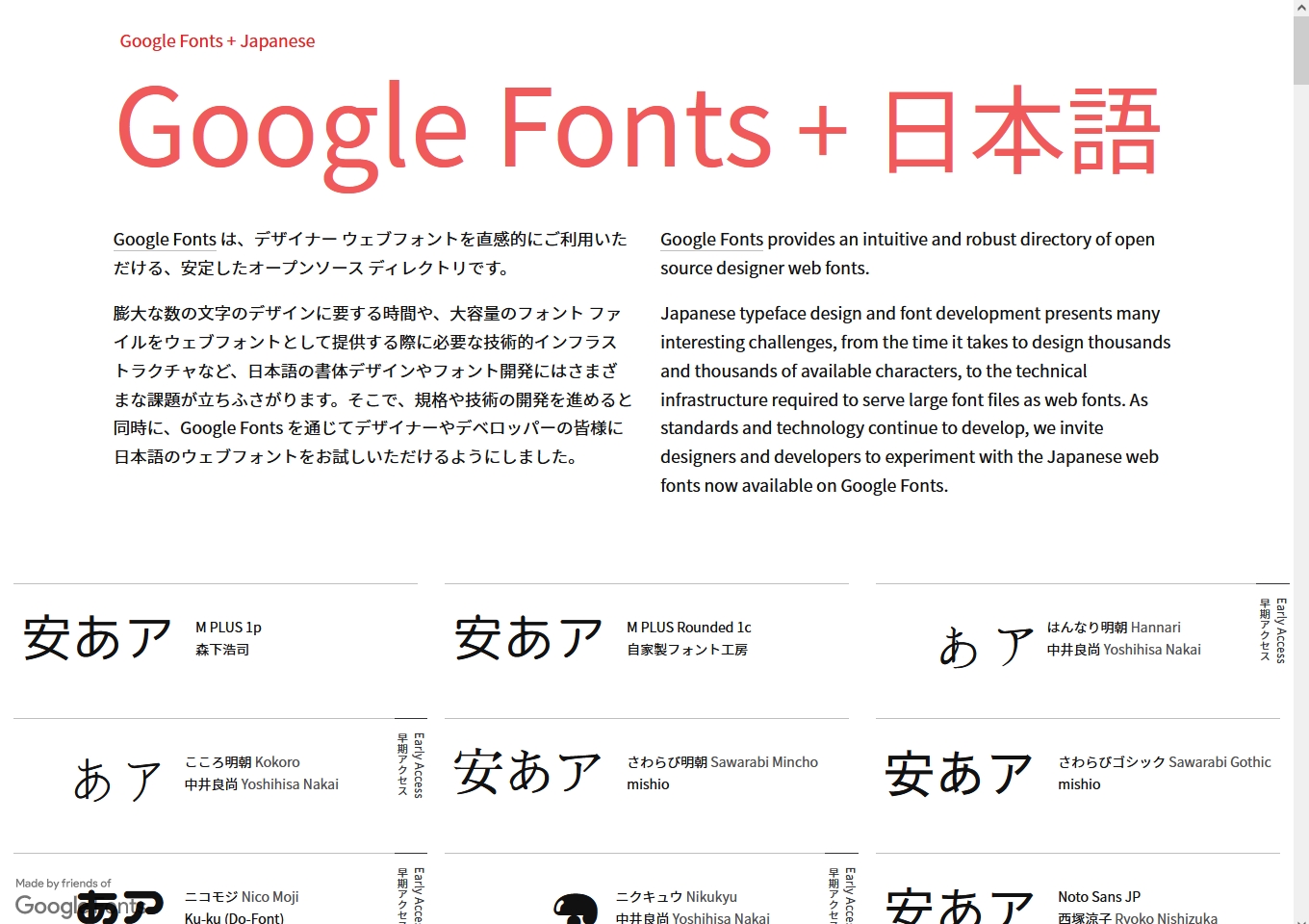1309x924 pixels.
Task: Click the Early Access badge on Nikukyu
Action: pos(841,893)
